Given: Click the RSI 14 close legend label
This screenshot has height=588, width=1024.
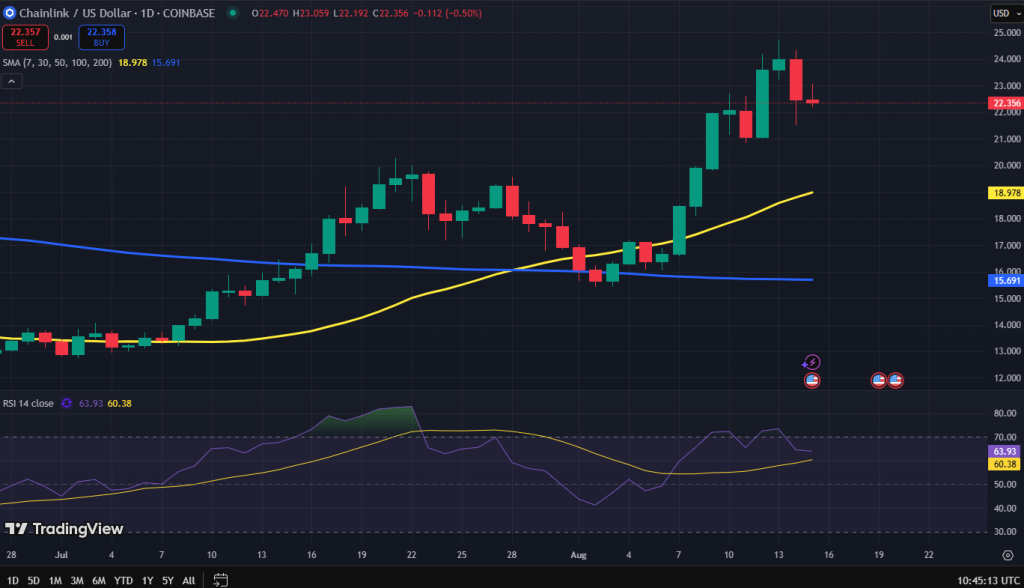Looking at the screenshot, I should click(28, 403).
